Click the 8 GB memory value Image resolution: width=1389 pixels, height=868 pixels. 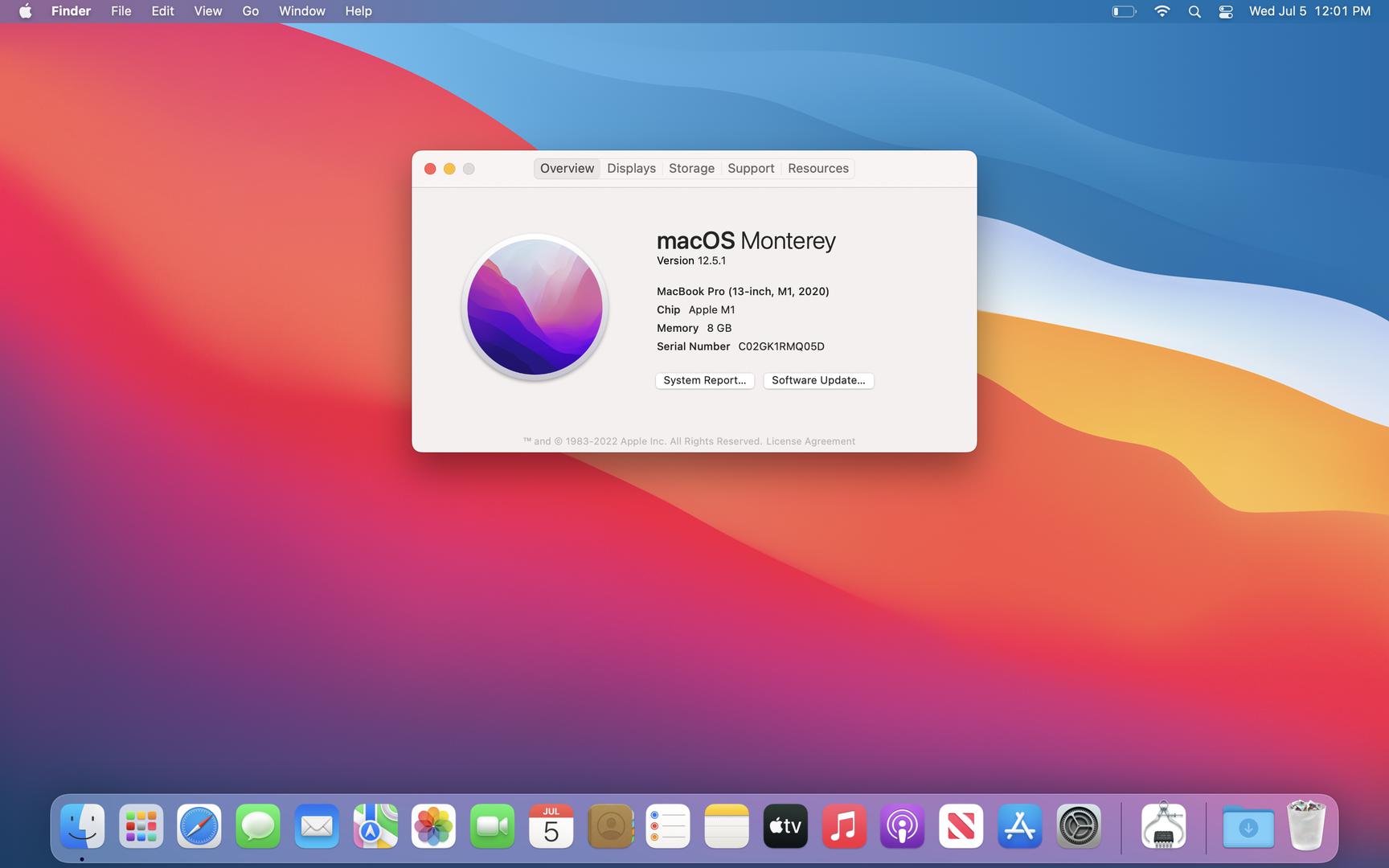[x=719, y=328]
